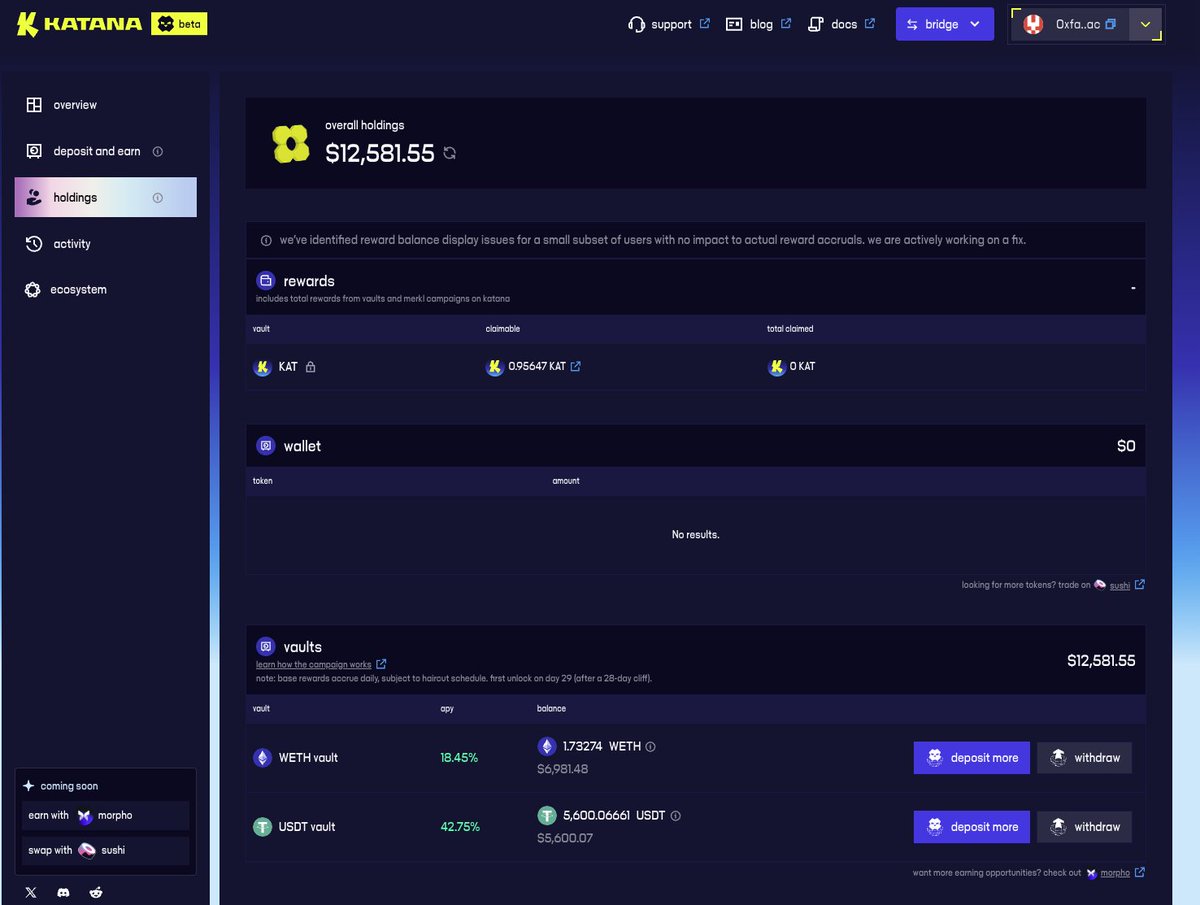The width and height of the screenshot is (1200, 905).
Task: Click the vaults section icon
Action: [x=265, y=645]
